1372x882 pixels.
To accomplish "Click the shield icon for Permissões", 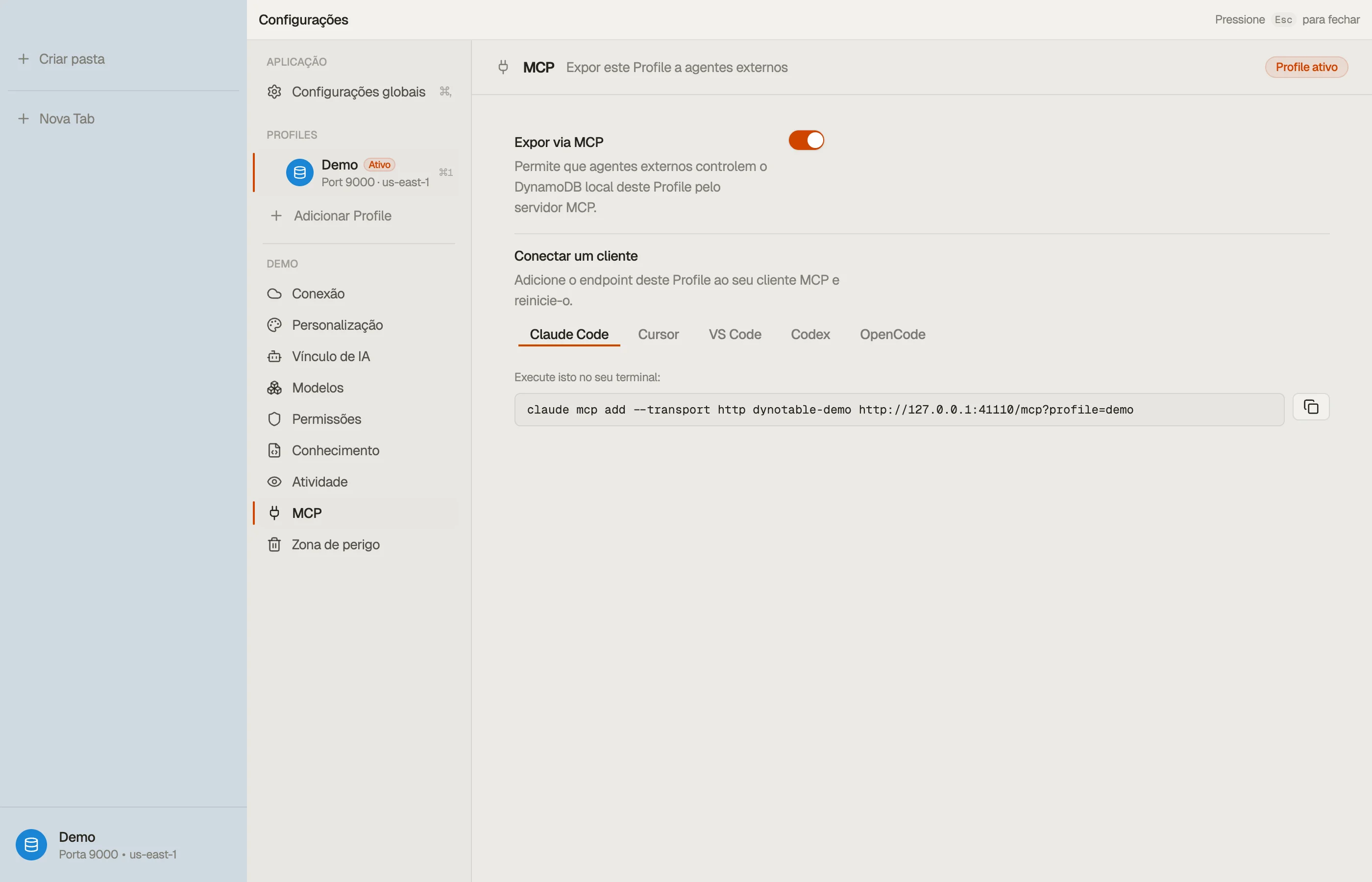I will point(274,419).
